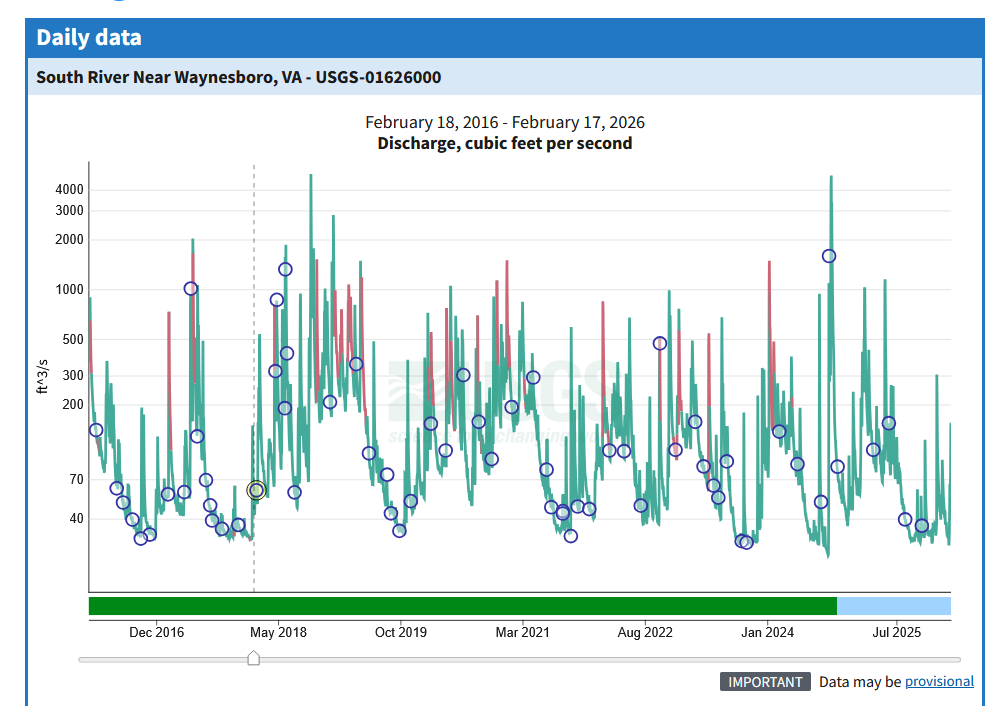Viewport: 998px width, 706px height.
Task: Click the ft^3/s y-axis label
Action: click(43, 376)
